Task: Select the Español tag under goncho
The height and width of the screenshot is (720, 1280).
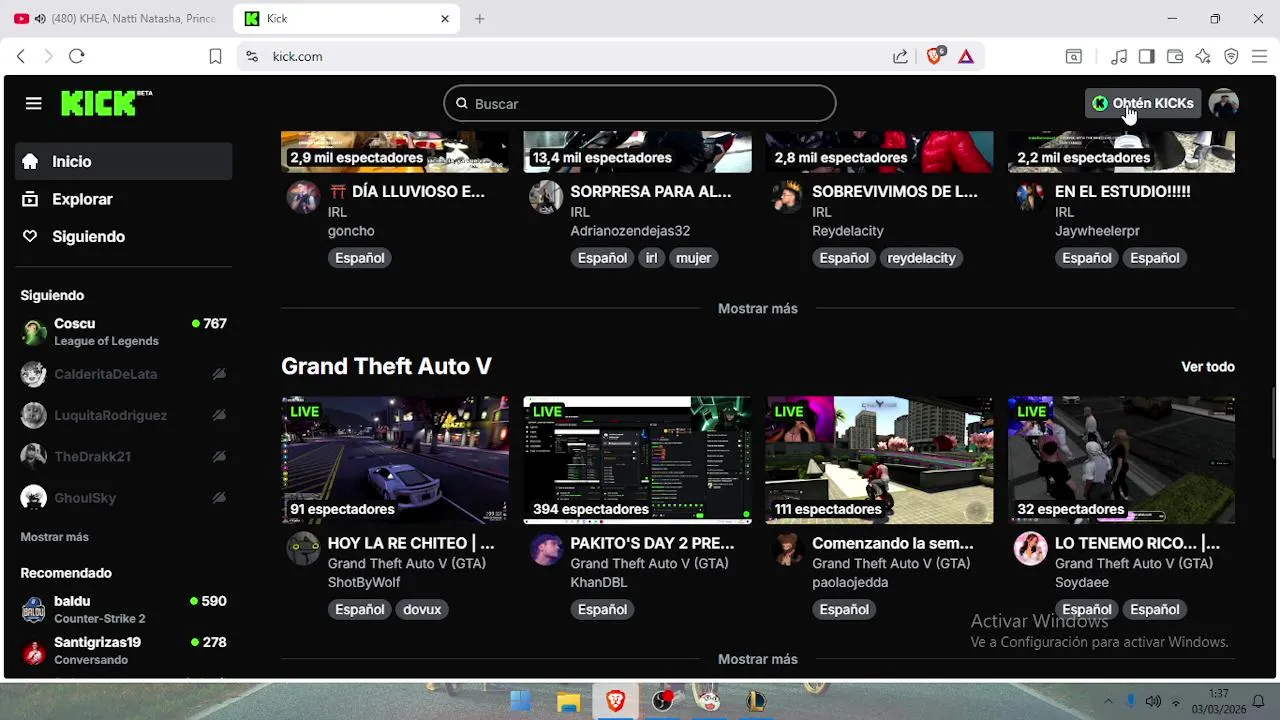Action: (360, 258)
